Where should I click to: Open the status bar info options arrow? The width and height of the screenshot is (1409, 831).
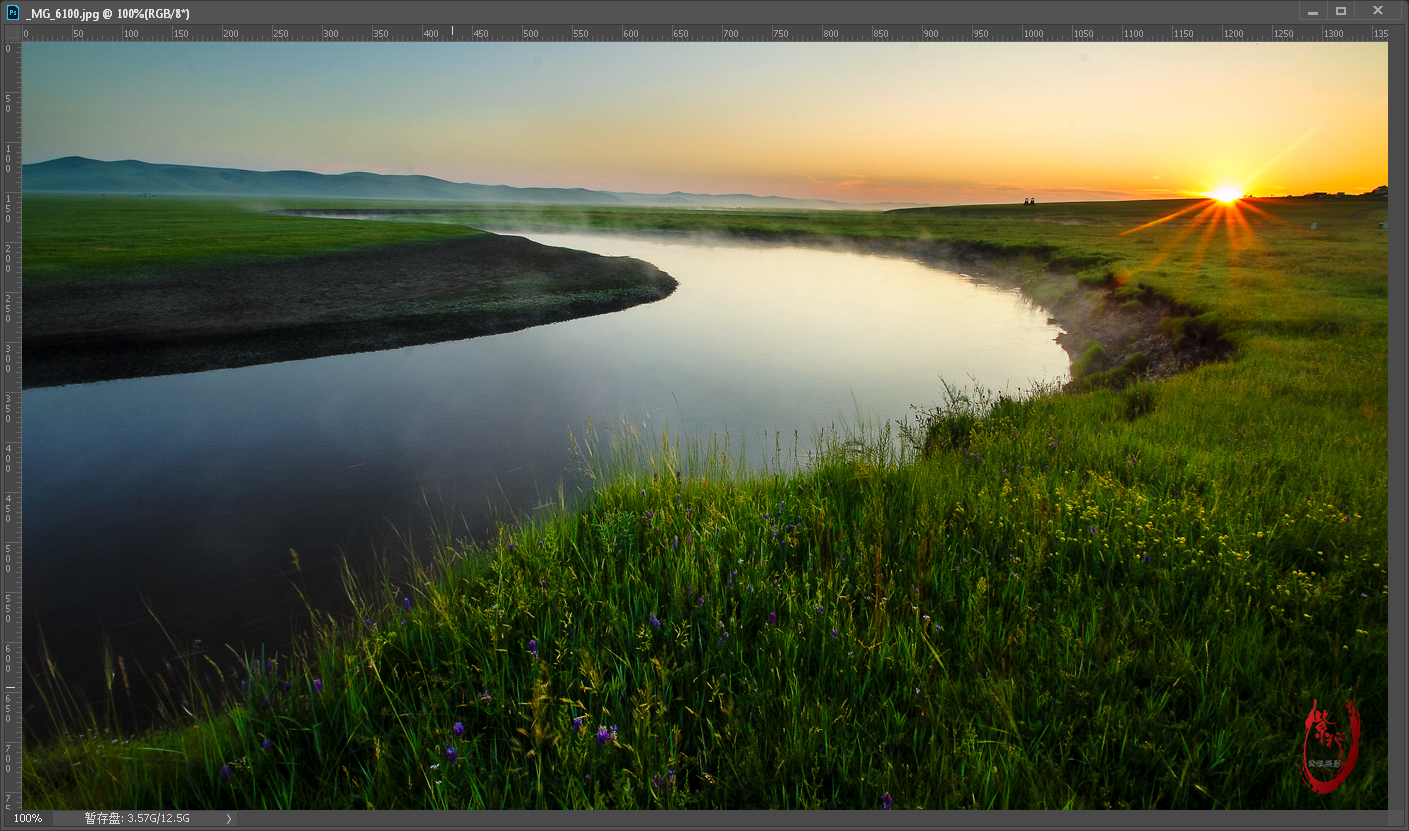pyautogui.click(x=228, y=818)
